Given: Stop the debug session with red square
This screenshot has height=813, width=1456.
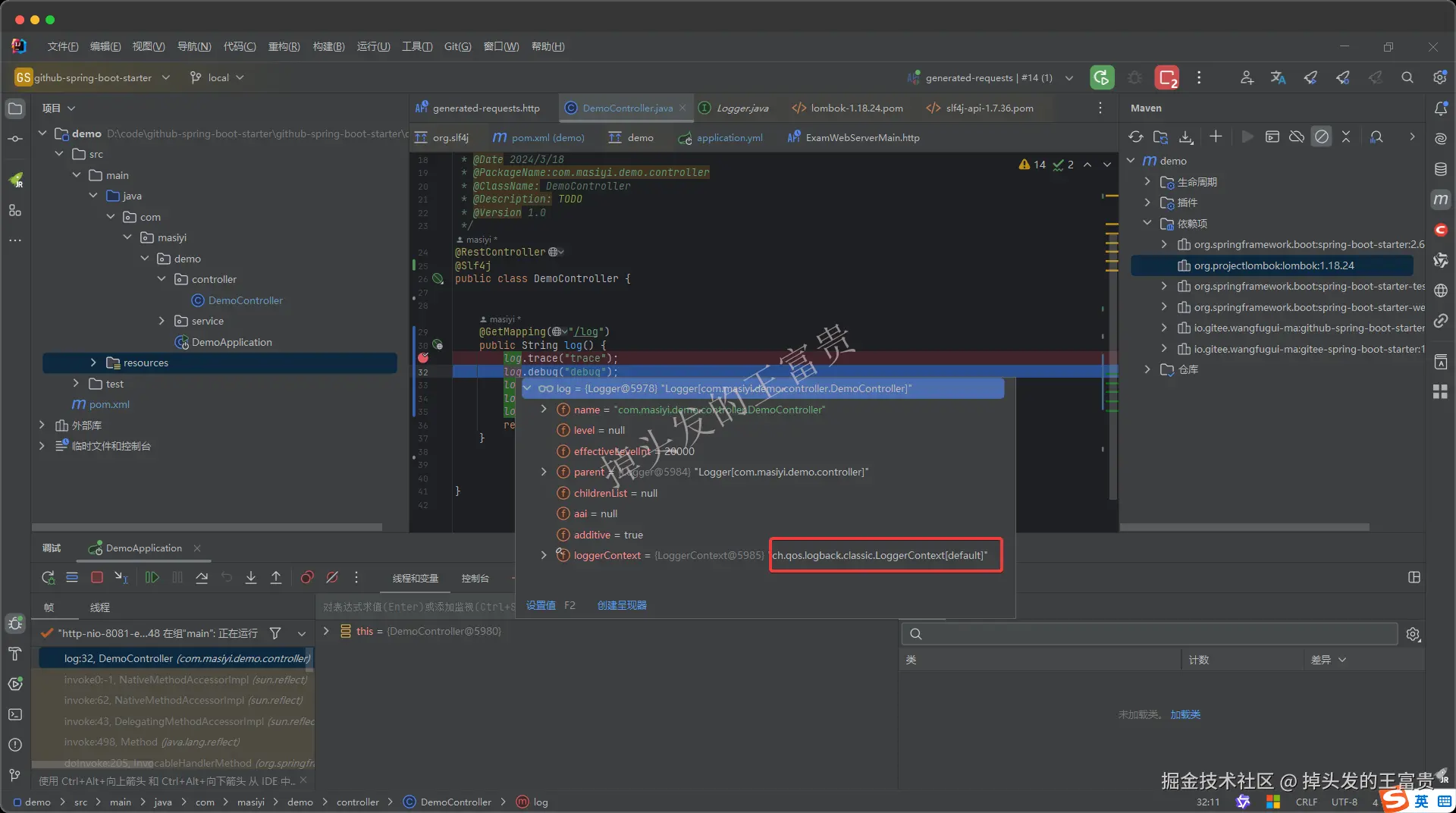Looking at the screenshot, I should pyautogui.click(x=97, y=578).
